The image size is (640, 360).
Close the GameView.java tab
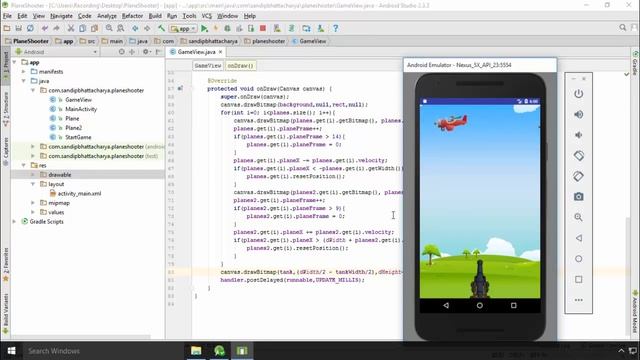click(220, 52)
